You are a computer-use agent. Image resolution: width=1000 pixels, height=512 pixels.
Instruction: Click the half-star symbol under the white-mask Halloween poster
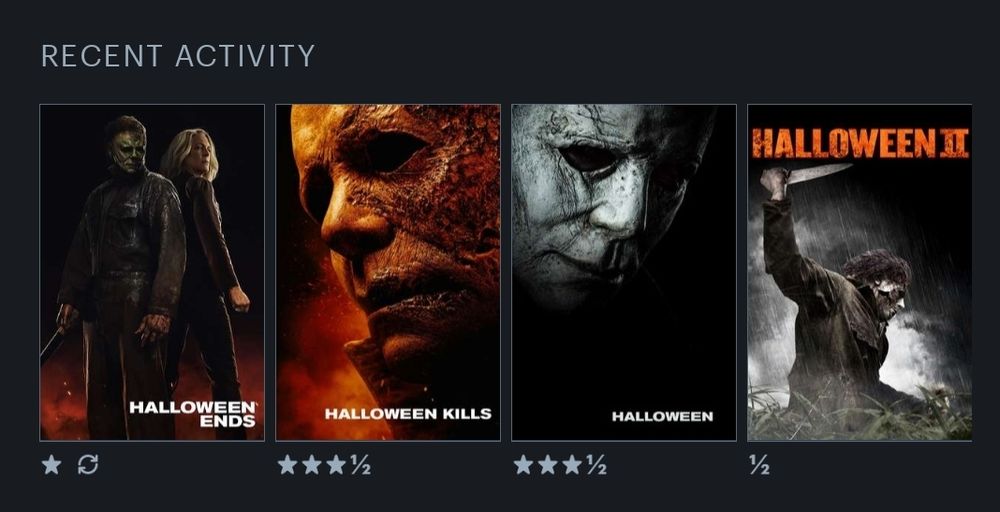click(596, 465)
